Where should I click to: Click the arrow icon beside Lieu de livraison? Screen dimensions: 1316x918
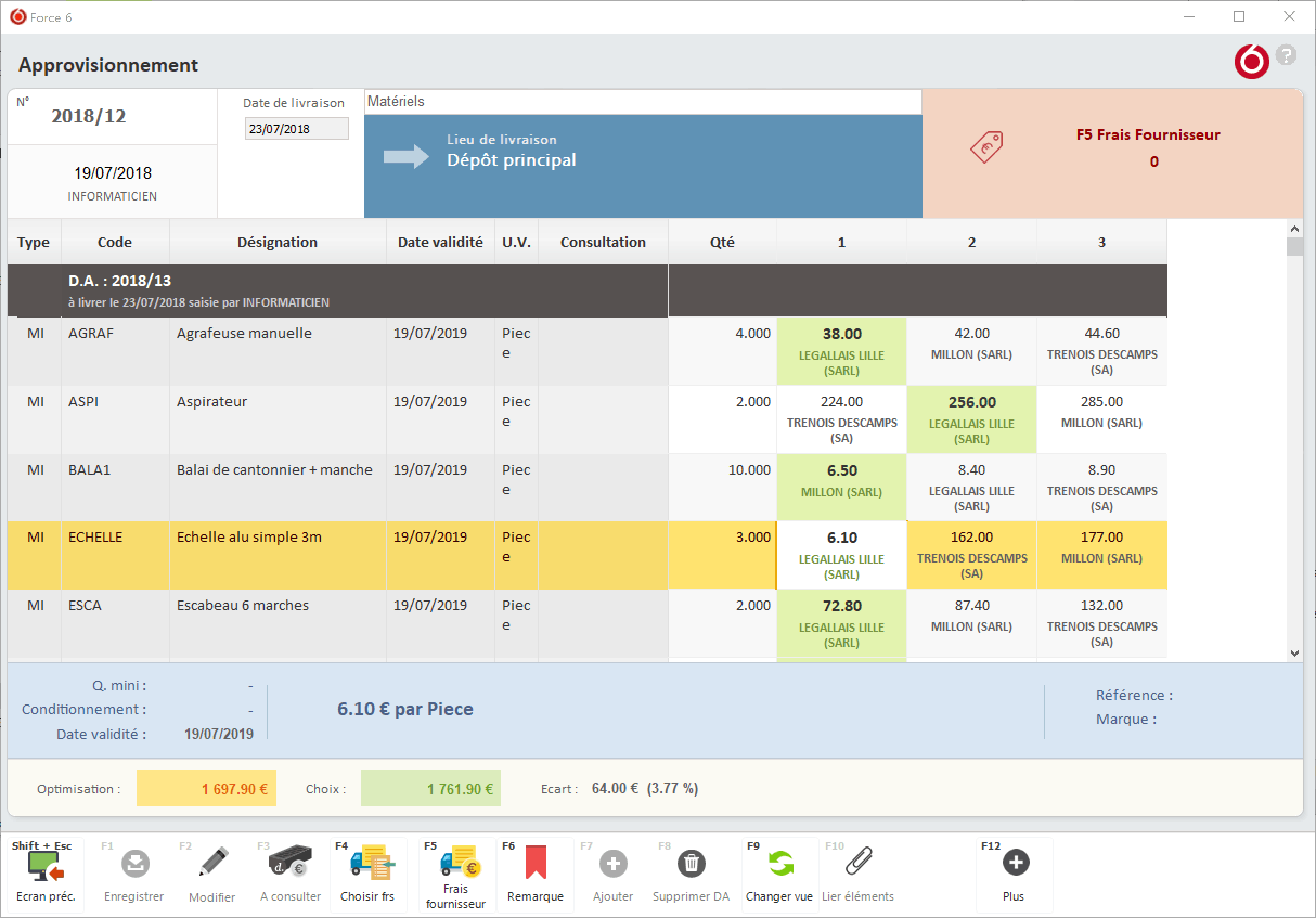[x=406, y=157]
